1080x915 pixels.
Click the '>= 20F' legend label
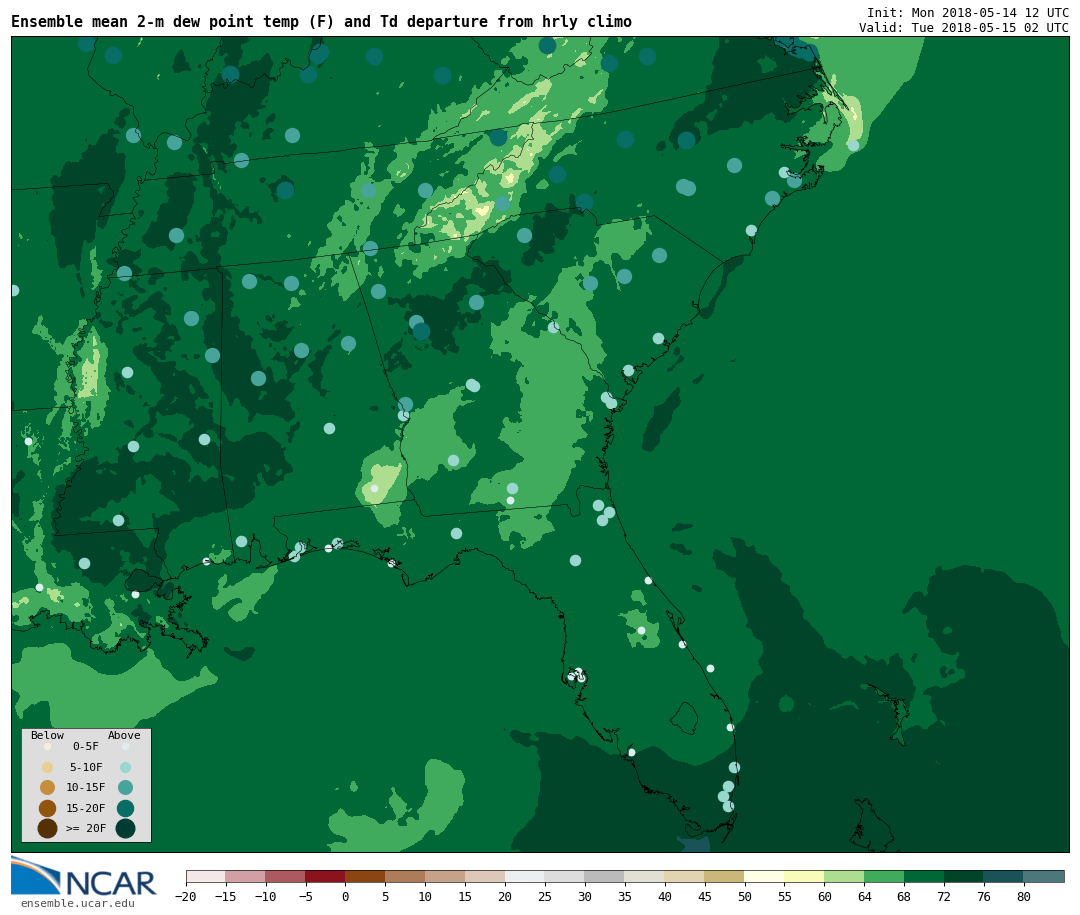(86, 828)
